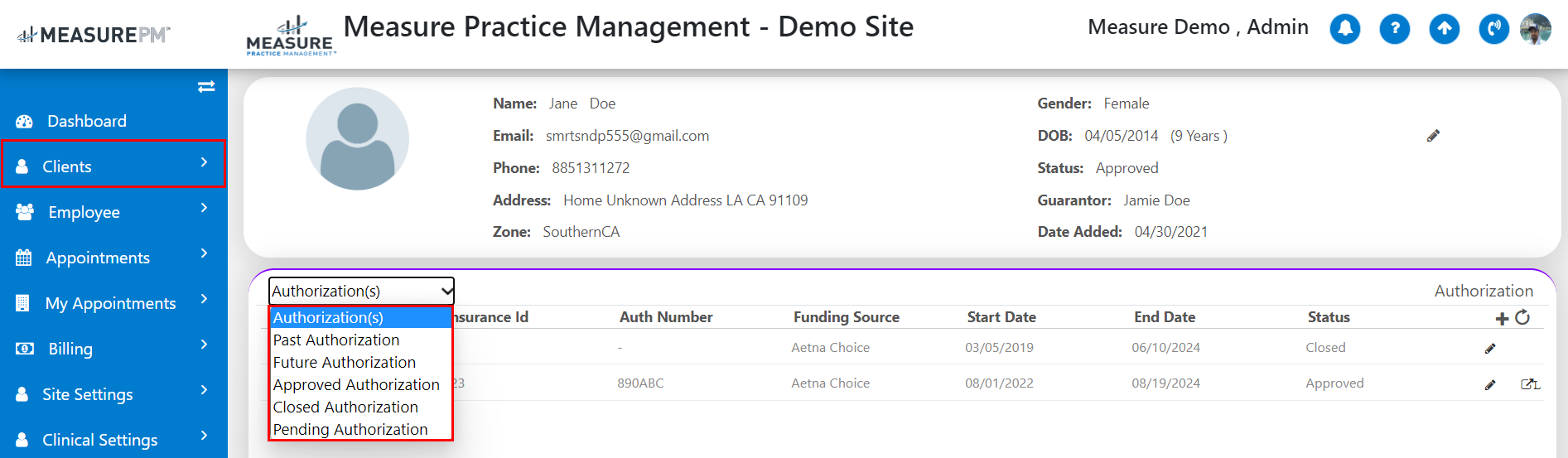Image resolution: width=1568 pixels, height=458 pixels.
Task: Edit the Closed Aetna Choice authorization
Action: (x=1490, y=349)
